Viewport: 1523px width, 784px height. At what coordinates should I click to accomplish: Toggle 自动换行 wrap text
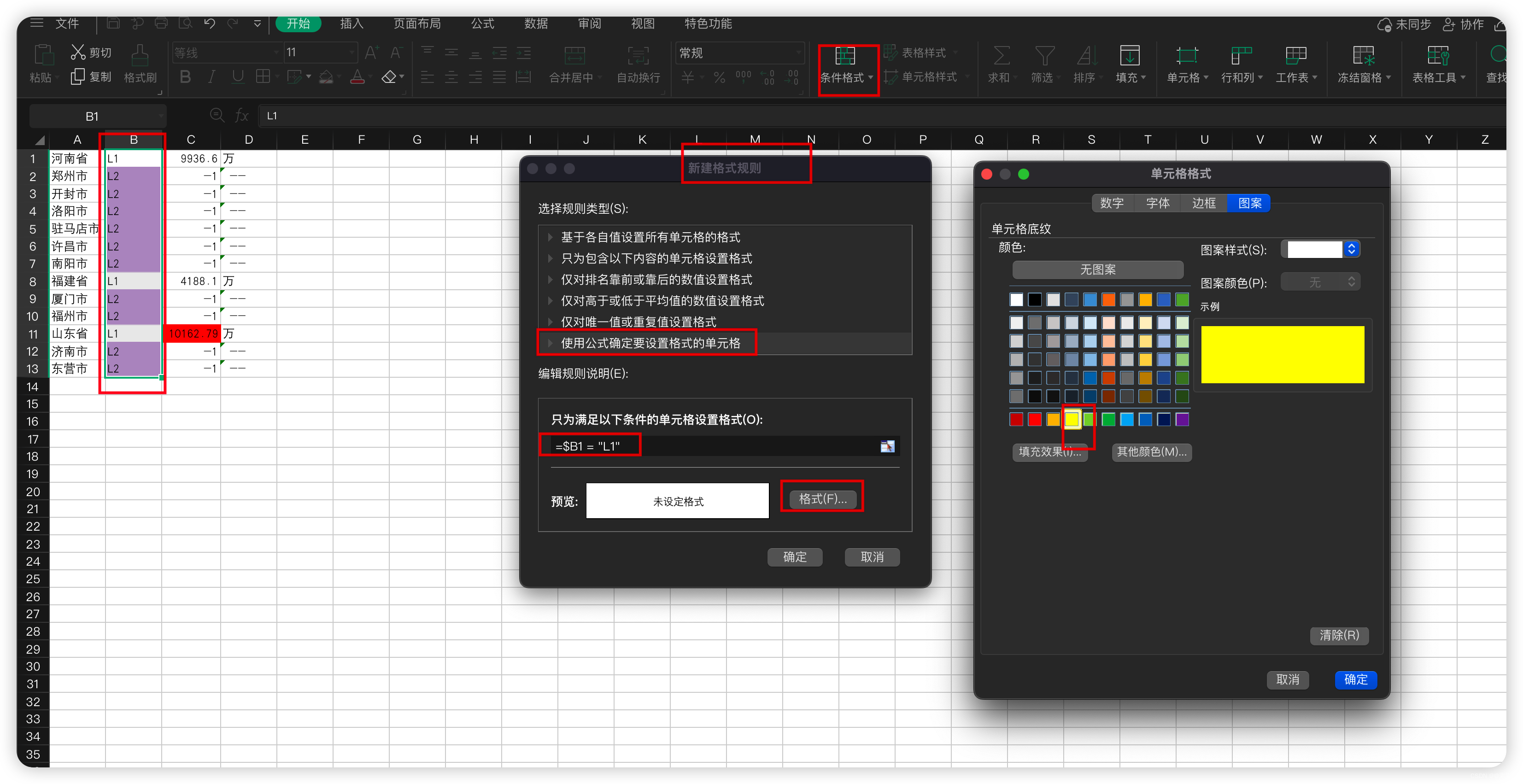[x=638, y=65]
